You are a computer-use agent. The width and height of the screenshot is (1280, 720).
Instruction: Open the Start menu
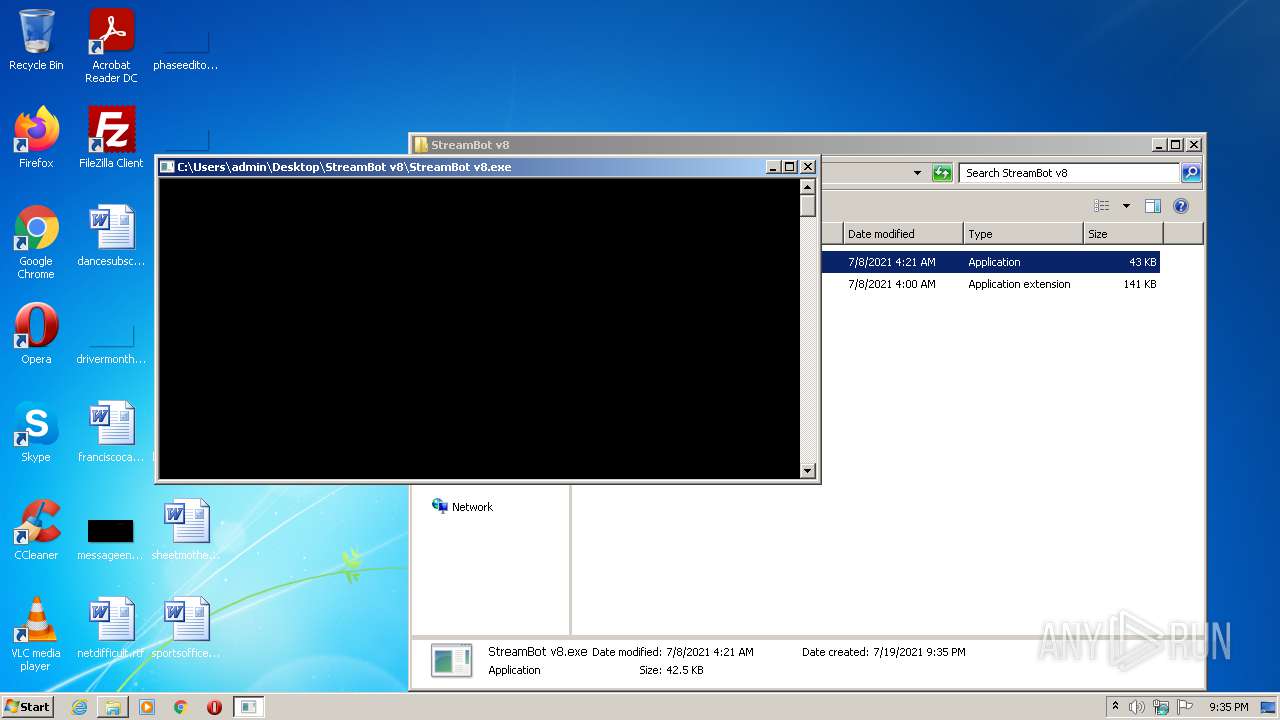(28, 707)
